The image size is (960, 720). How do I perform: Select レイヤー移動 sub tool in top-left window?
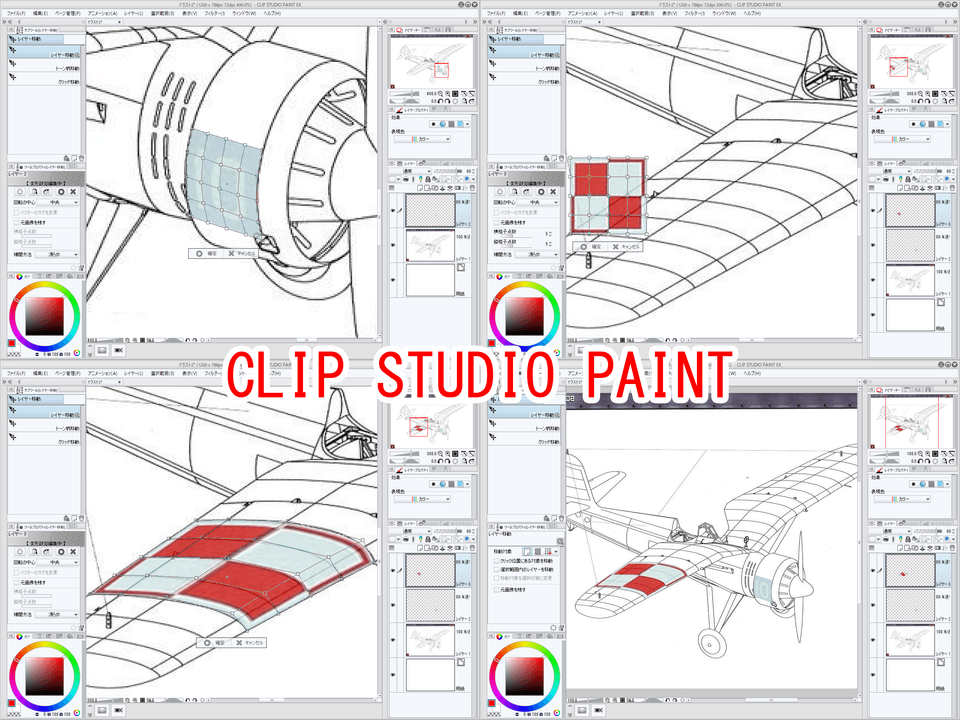[46, 53]
